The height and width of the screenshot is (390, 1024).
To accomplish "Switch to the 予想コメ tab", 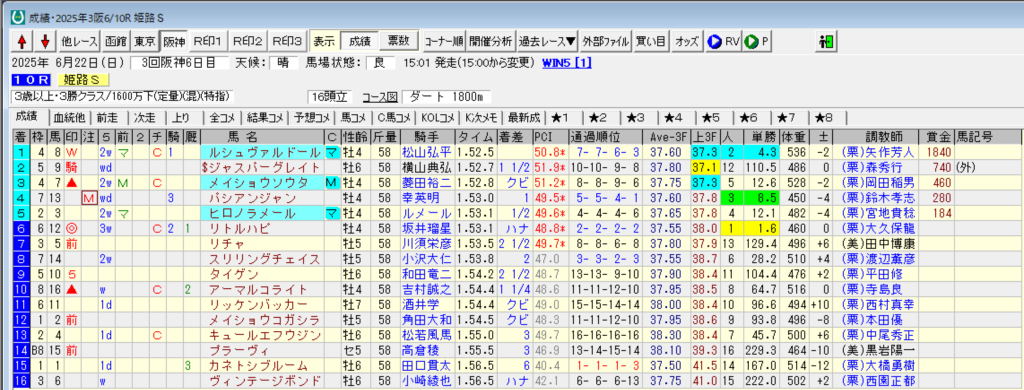I will pos(311,118).
